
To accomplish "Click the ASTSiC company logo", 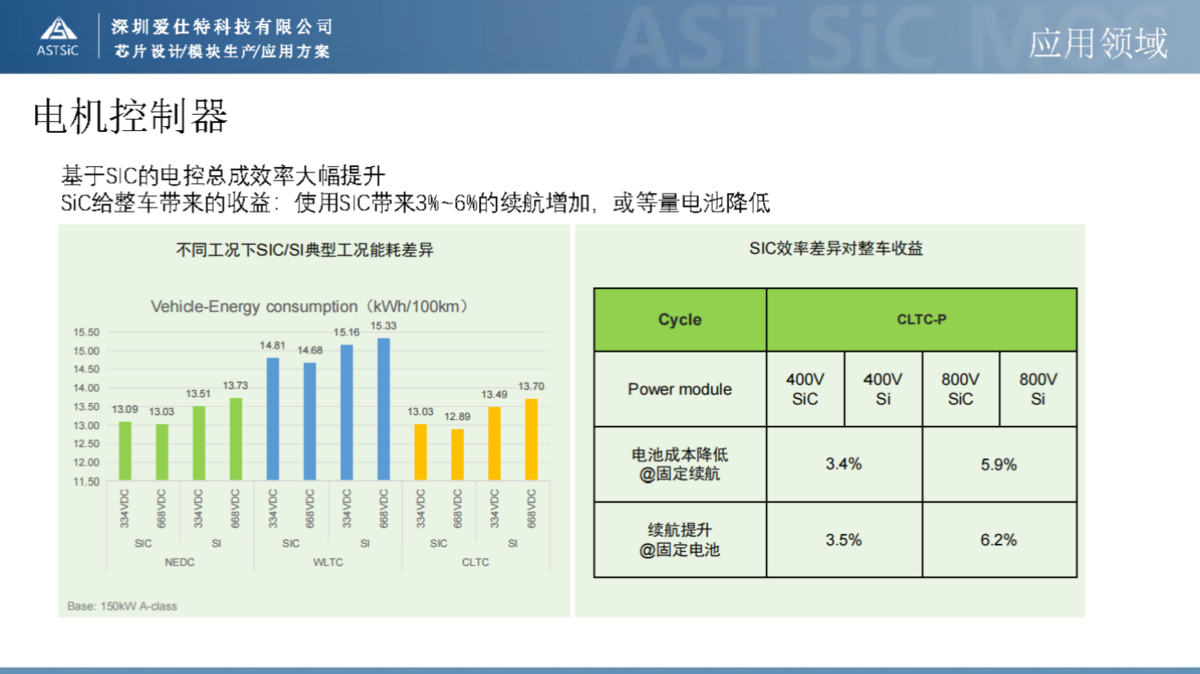I will pyautogui.click(x=56, y=35).
